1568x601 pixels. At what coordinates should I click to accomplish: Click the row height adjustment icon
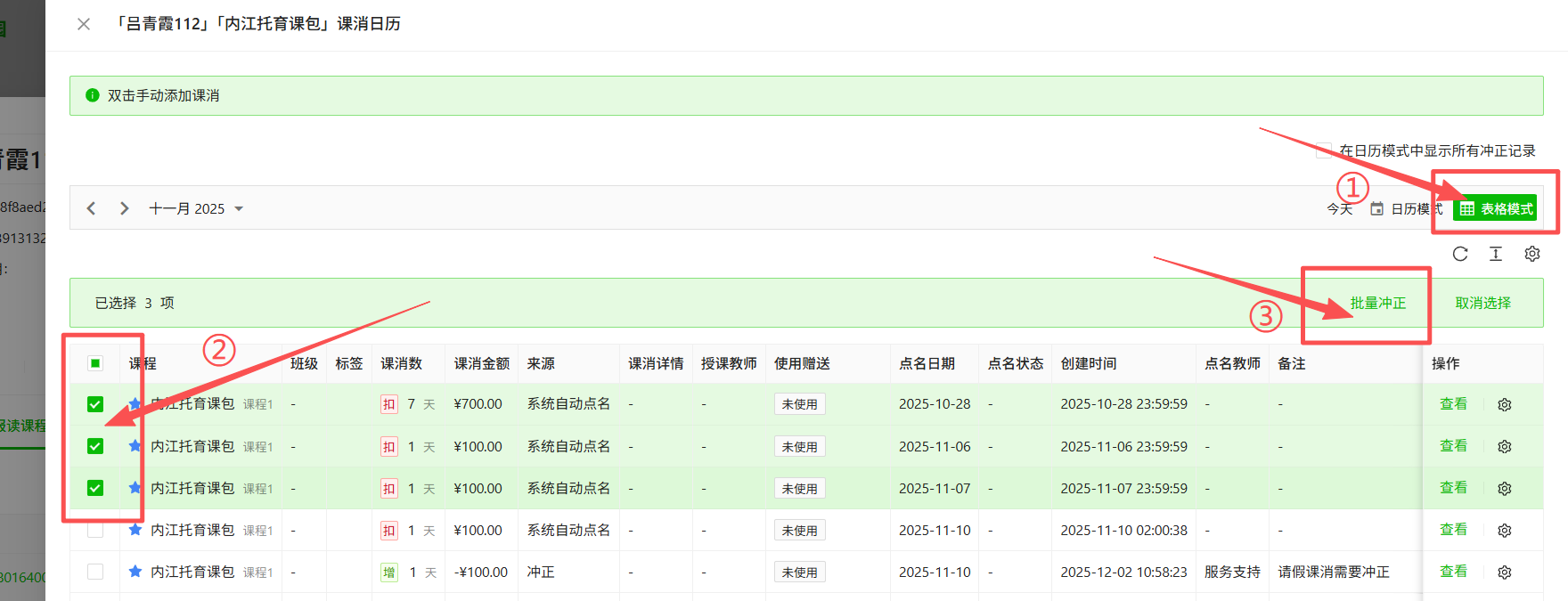coord(1496,254)
